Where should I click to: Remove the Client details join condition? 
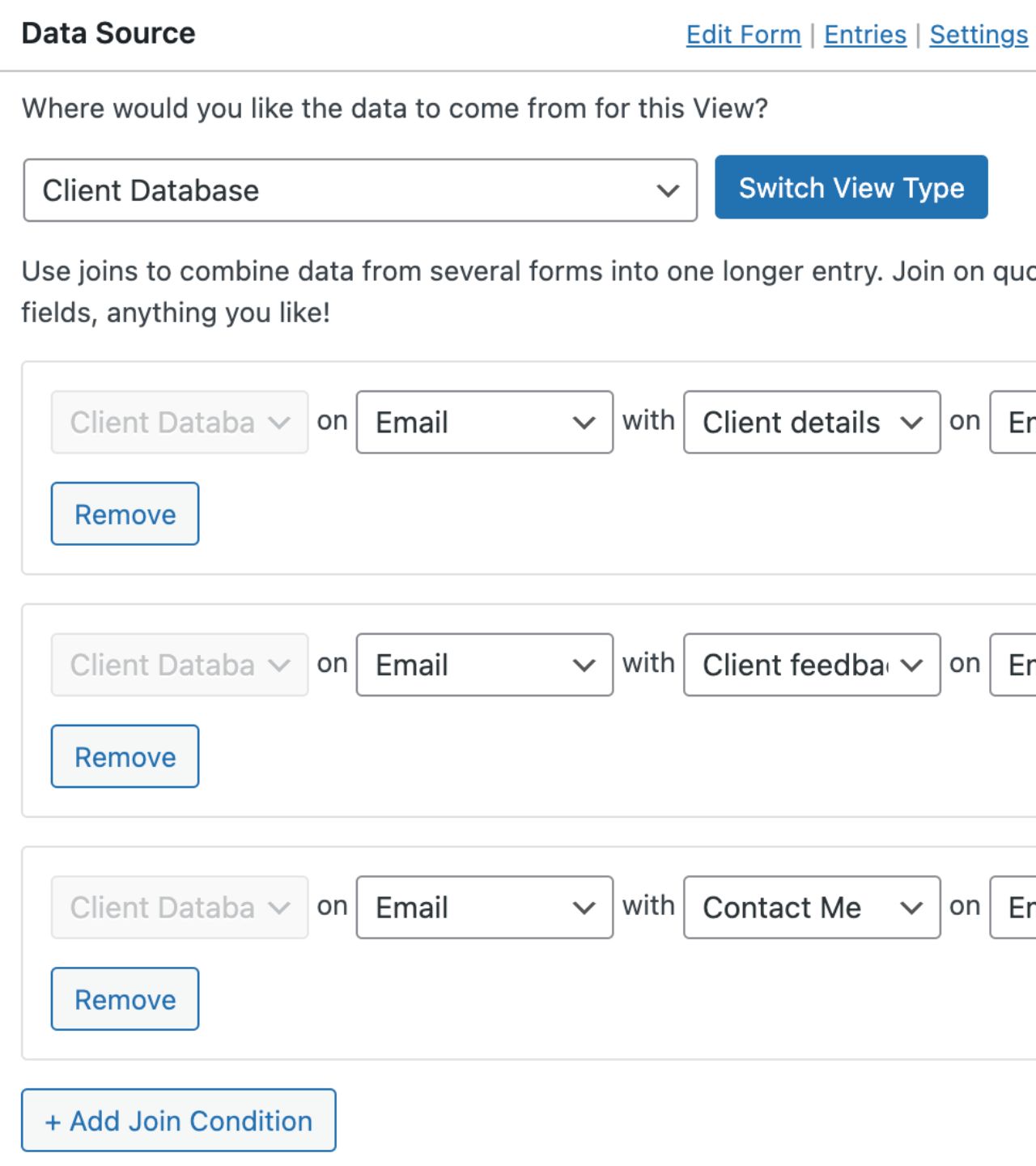click(x=125, y=513)
